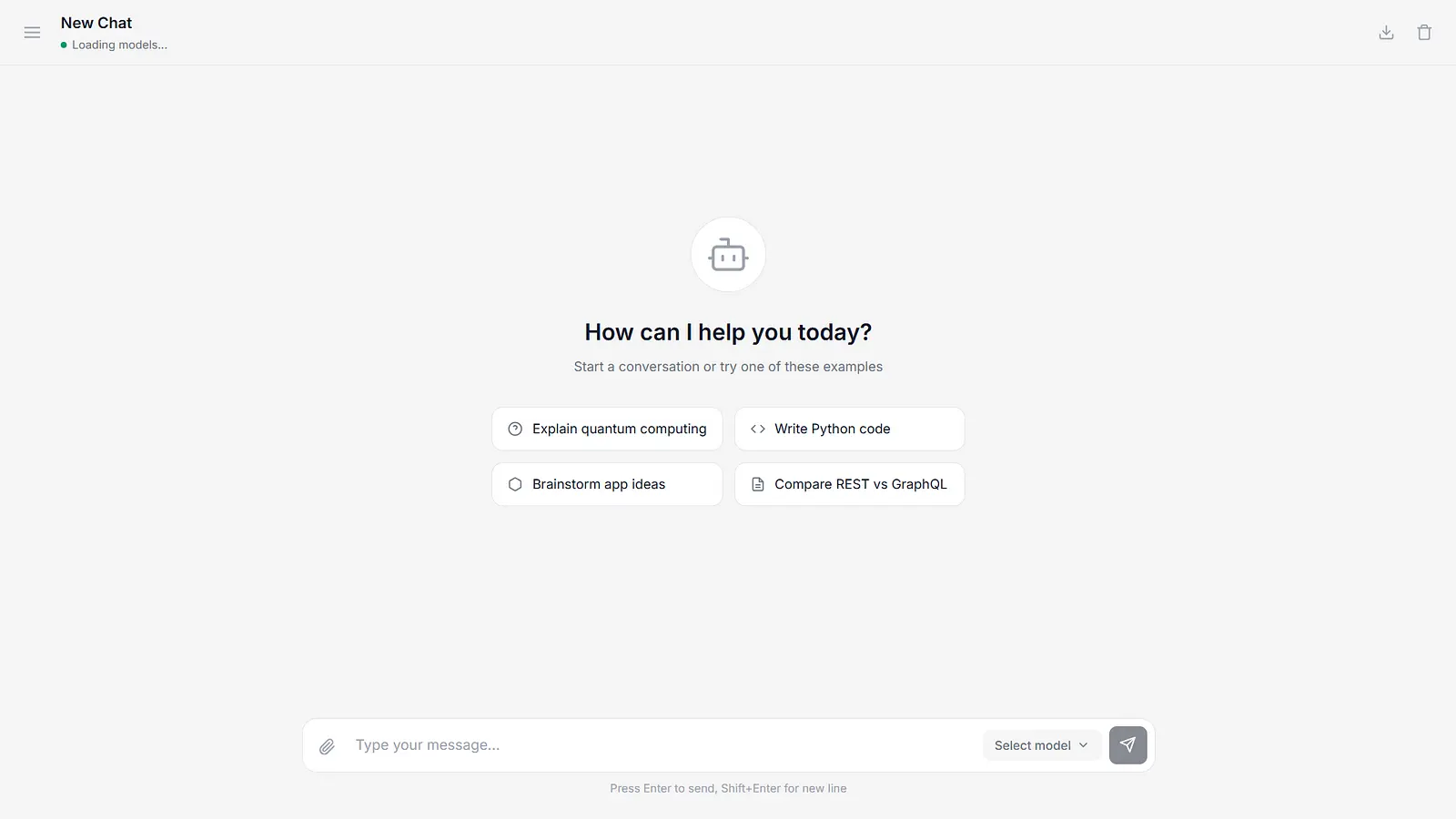Click the "Loading models..." status text
The image size is (1456, 819).
tap(119, 45)
